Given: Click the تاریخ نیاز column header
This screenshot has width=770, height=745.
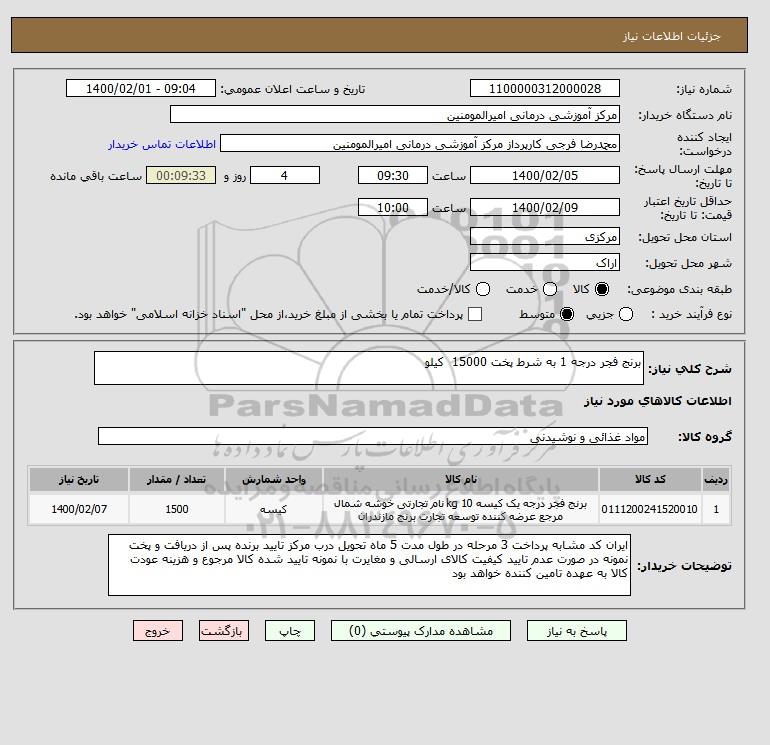Looking at the screenshot, I should pyautogui.click(x=79, y=480).
